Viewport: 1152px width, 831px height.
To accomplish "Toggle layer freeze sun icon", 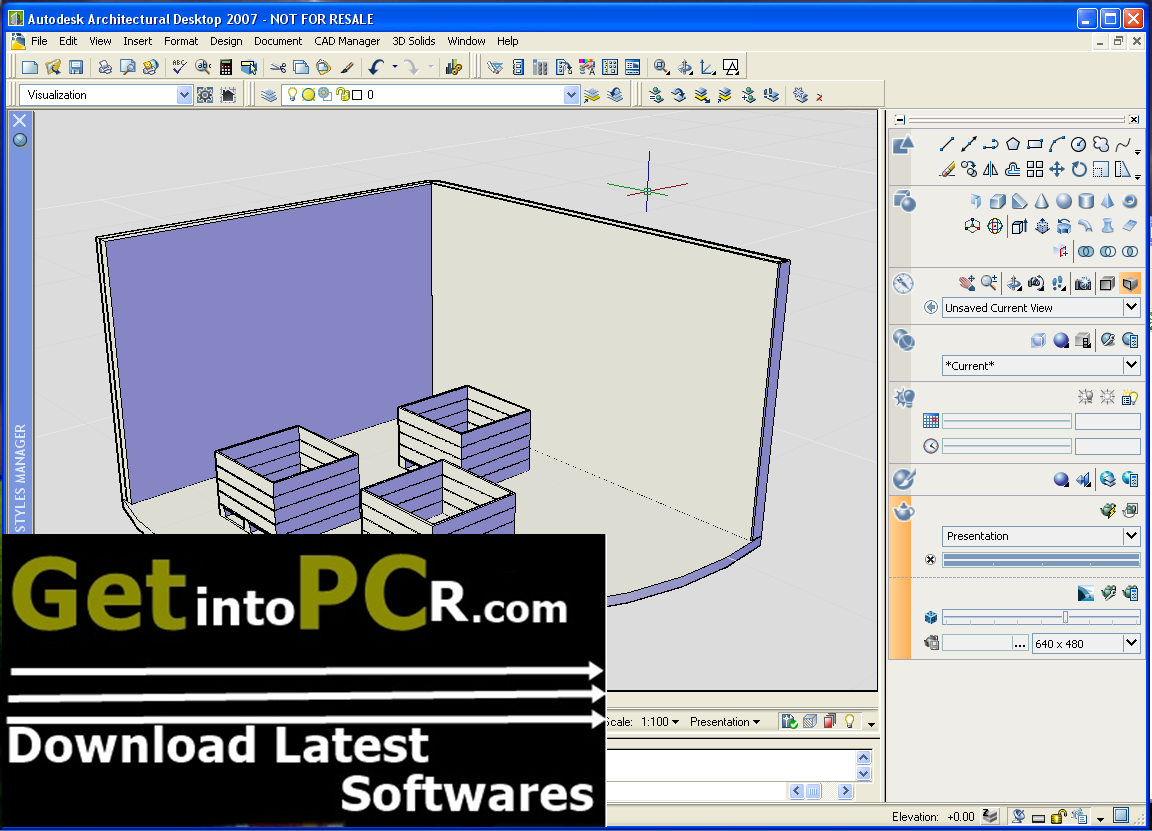I will pyautogui.click(x=309, y=95).
